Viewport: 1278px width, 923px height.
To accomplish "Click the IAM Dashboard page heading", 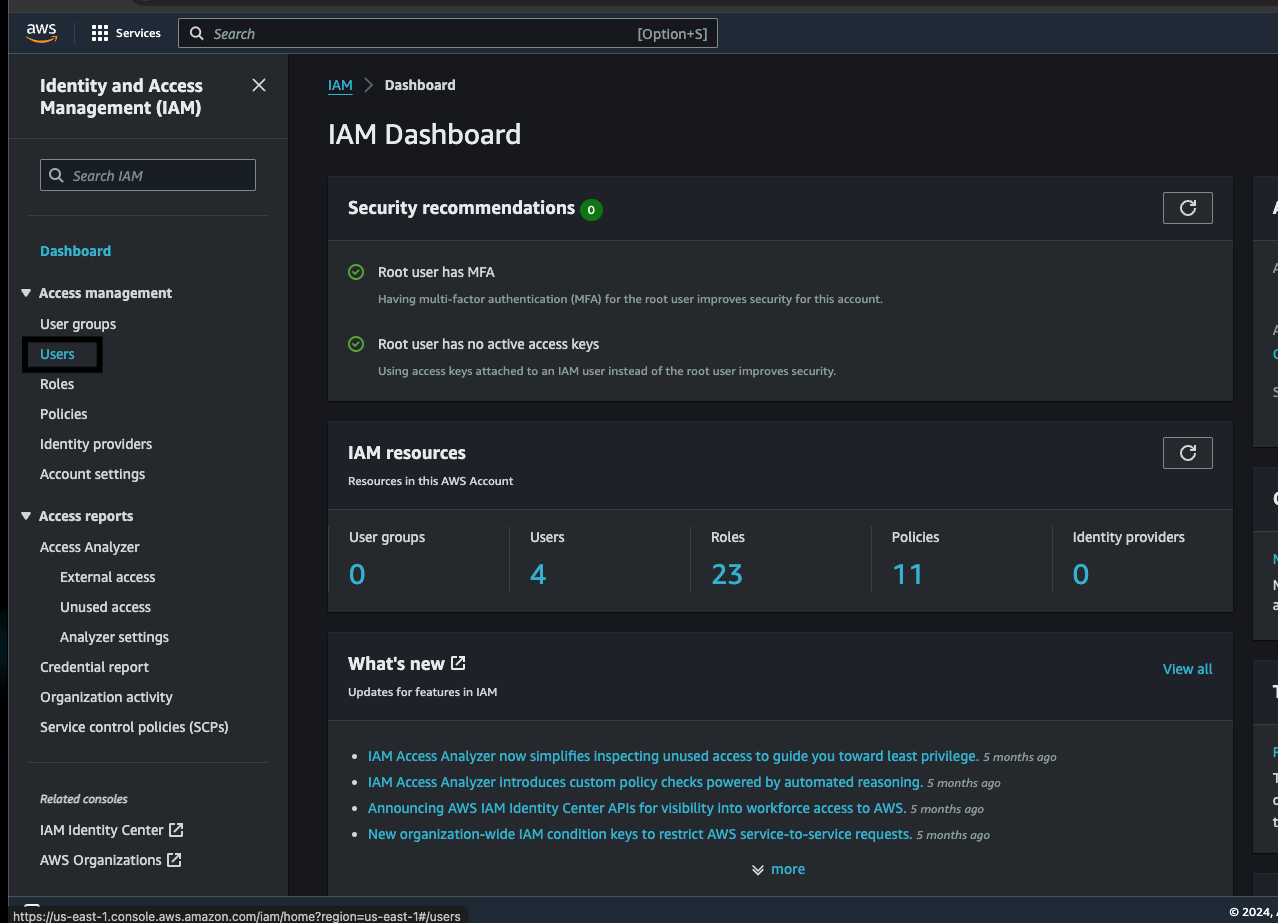I will tap(425, 134).
